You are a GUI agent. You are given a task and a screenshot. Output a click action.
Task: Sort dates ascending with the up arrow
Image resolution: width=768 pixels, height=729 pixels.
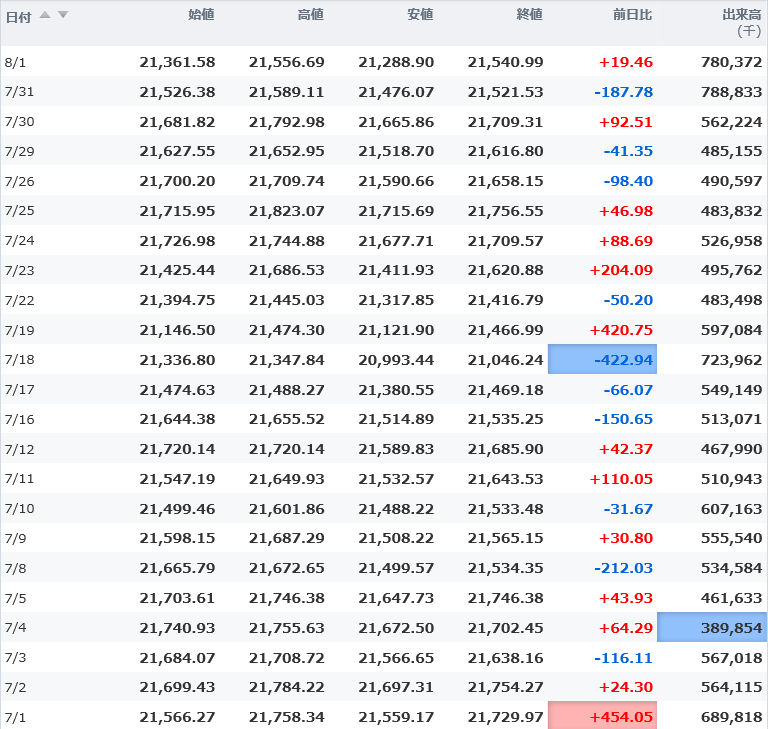coord(45,15)
